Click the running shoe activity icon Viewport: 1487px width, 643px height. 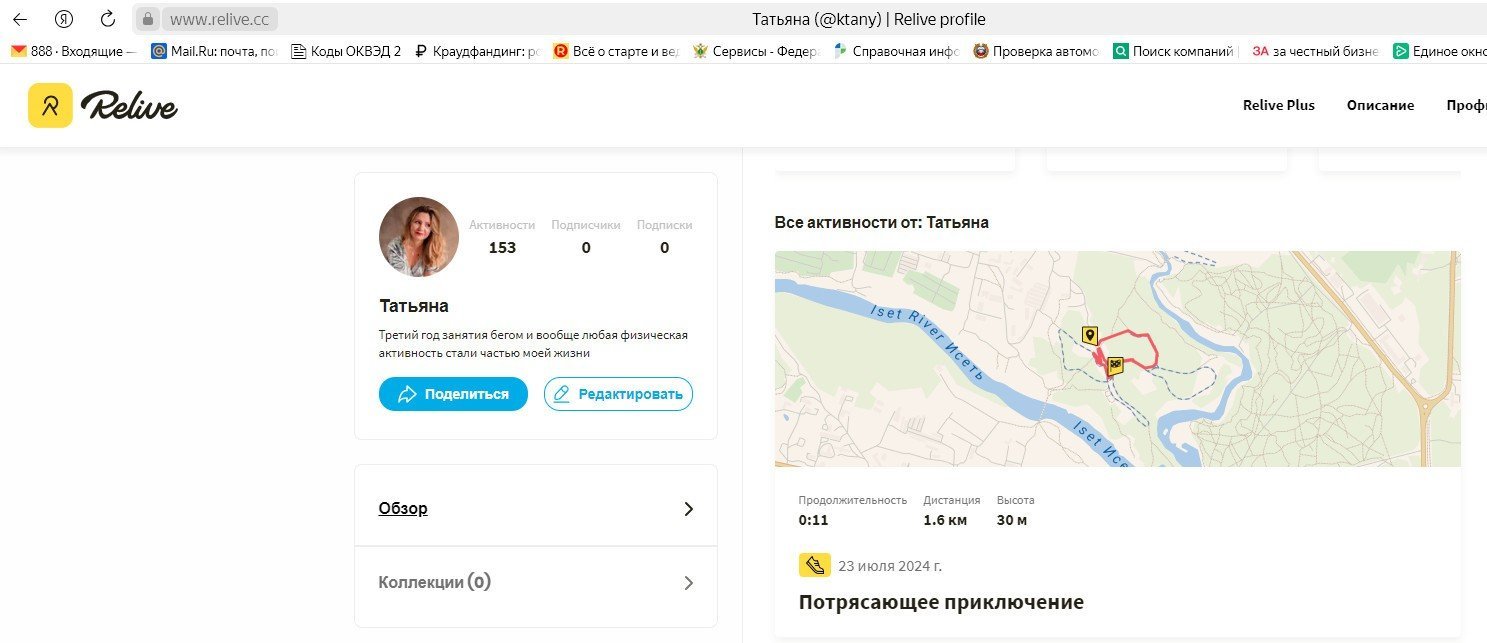tap(815, 565)
